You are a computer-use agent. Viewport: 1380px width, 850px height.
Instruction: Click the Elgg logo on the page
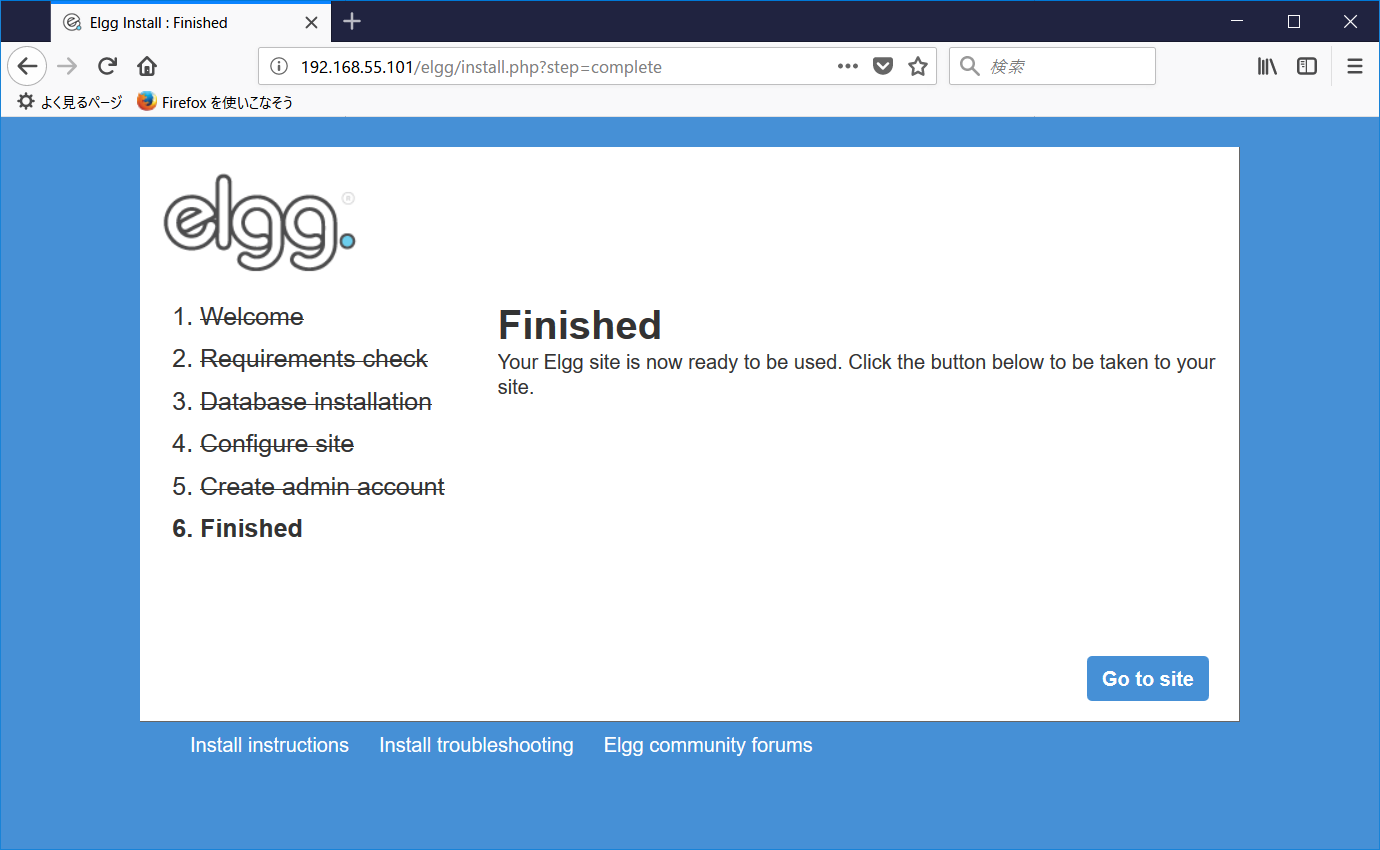pyautogui.click(x=258, y=221)
